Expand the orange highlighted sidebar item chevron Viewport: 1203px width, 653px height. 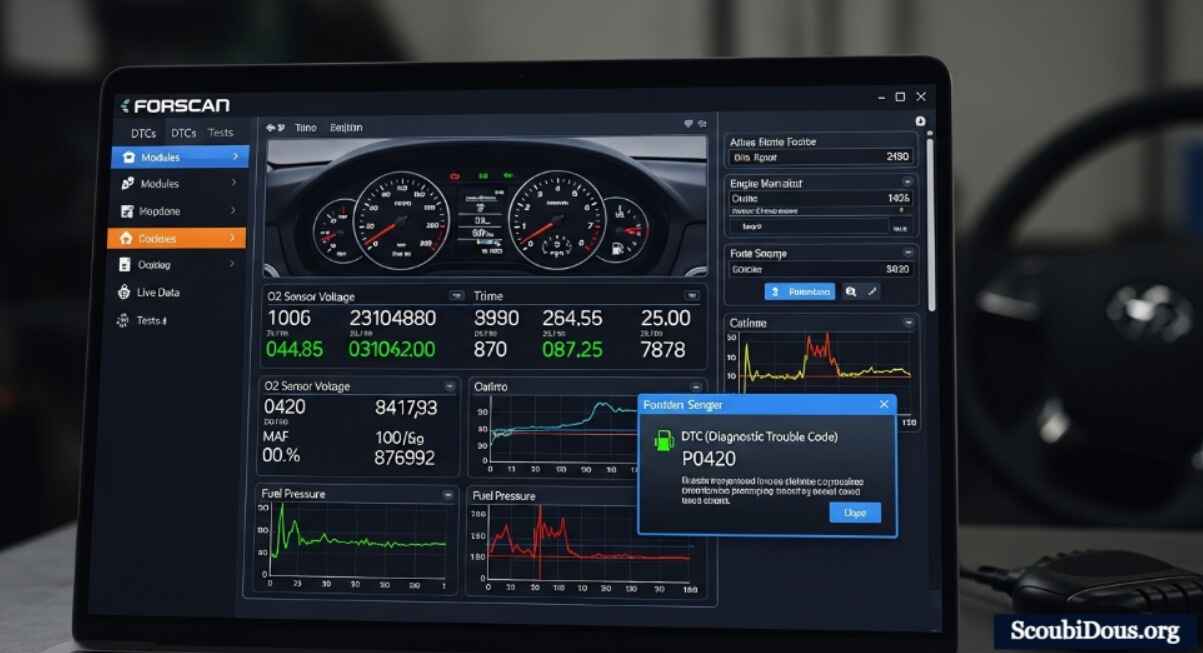coord(233,238)
